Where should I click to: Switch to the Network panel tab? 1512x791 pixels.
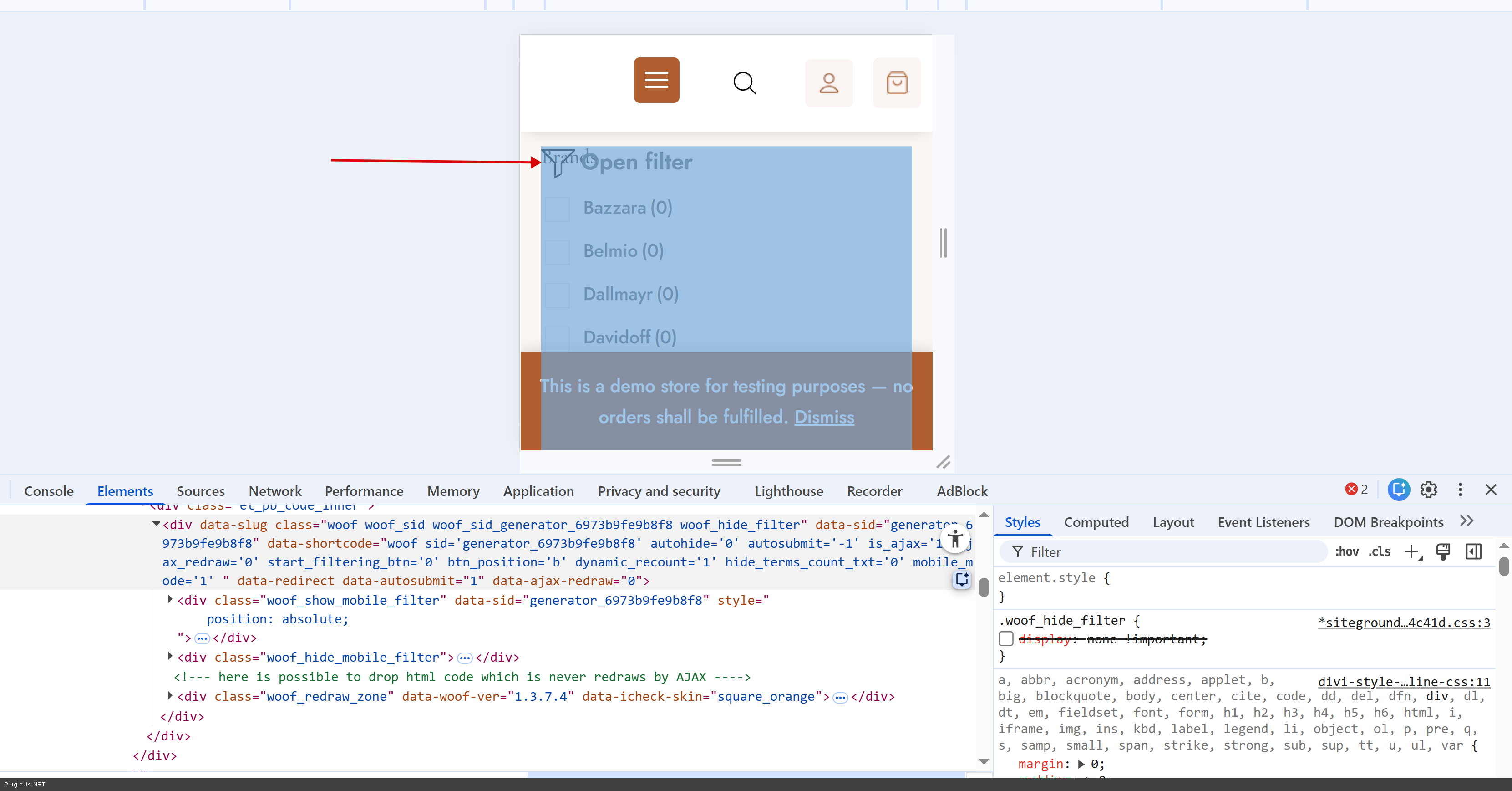coord(275,491)
